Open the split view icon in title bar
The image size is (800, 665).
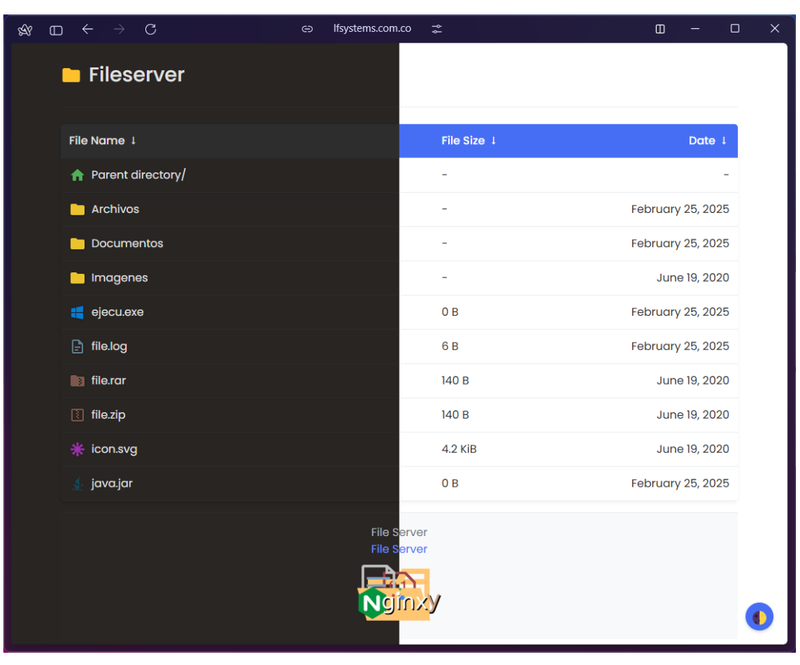pyautogui.click(x=660, y=29)
